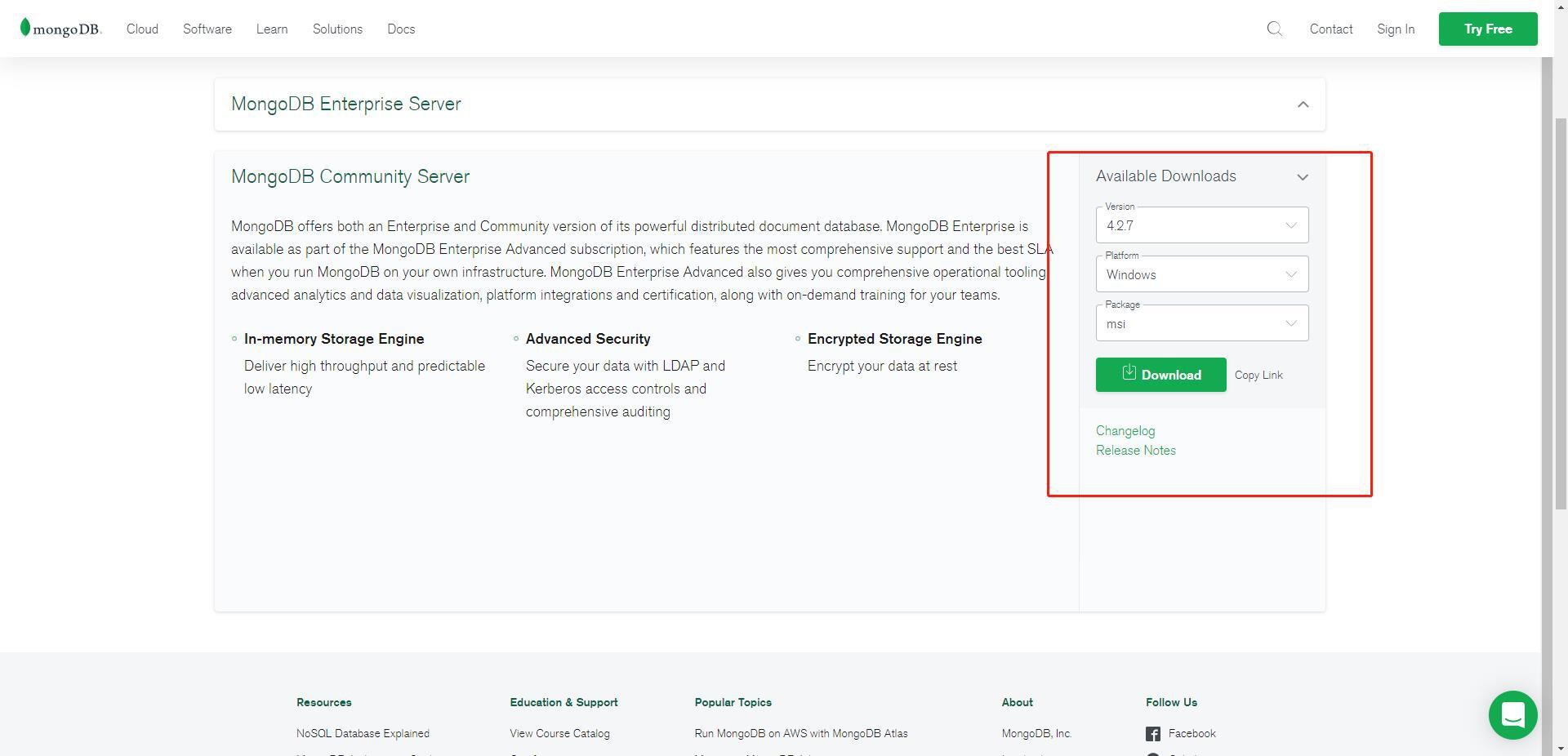Collapse the Available Downloads chevron
The width and height of the screenshot is (1568, 756).
(1303, 177)
